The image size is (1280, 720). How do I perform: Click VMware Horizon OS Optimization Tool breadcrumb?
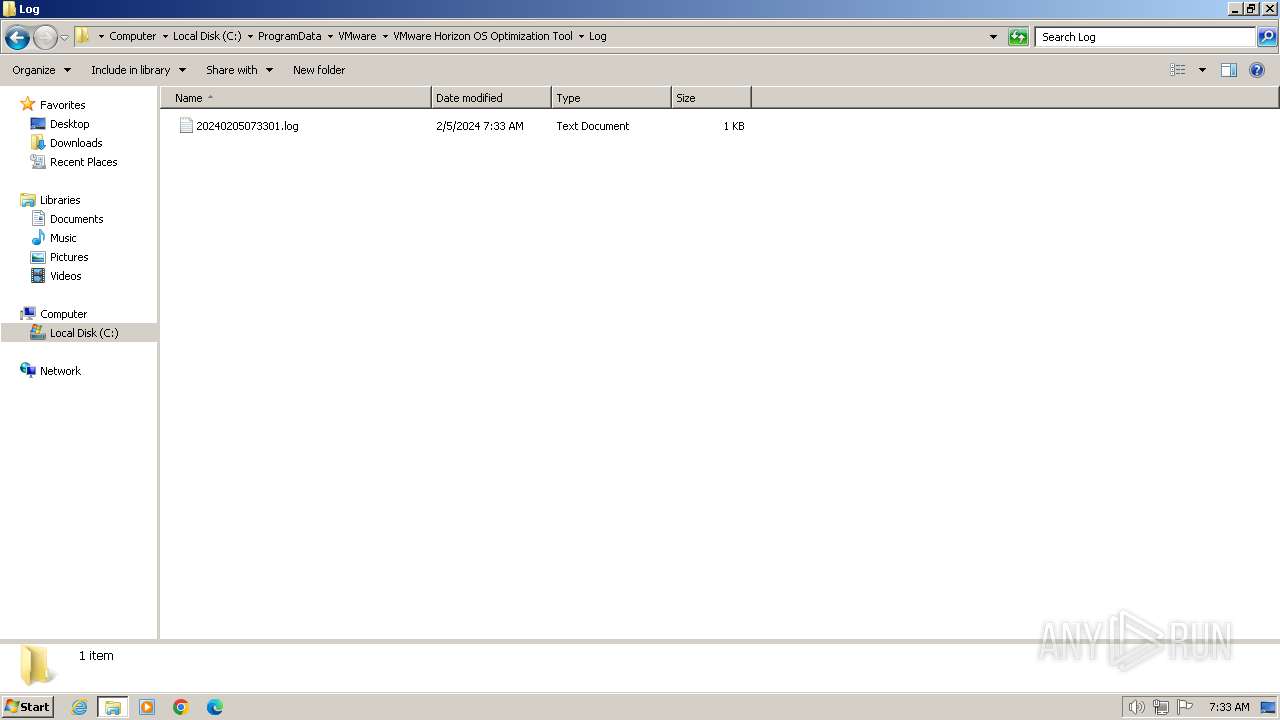coord(483,36)
